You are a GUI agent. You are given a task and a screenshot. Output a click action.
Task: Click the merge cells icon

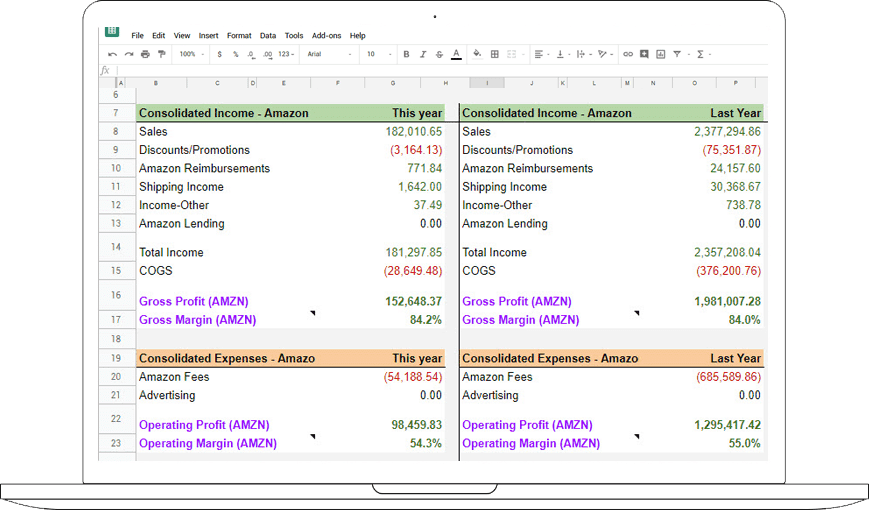tap(512, 54)
